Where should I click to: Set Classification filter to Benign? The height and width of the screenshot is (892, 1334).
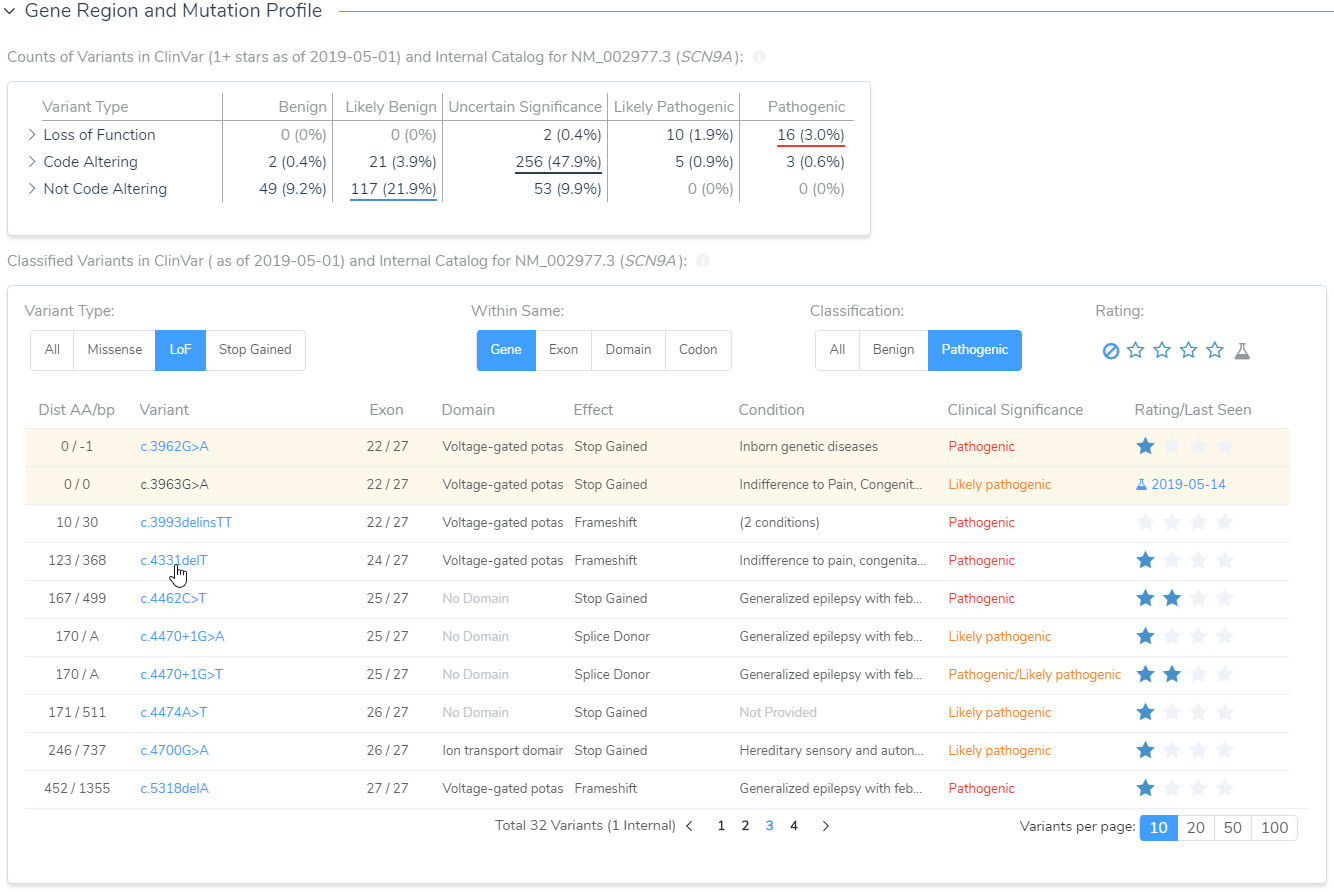tap(893, 350)
